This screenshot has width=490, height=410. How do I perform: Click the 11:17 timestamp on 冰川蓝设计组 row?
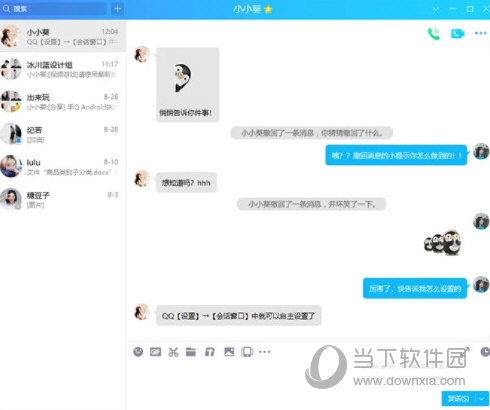[x=110, y=64]
